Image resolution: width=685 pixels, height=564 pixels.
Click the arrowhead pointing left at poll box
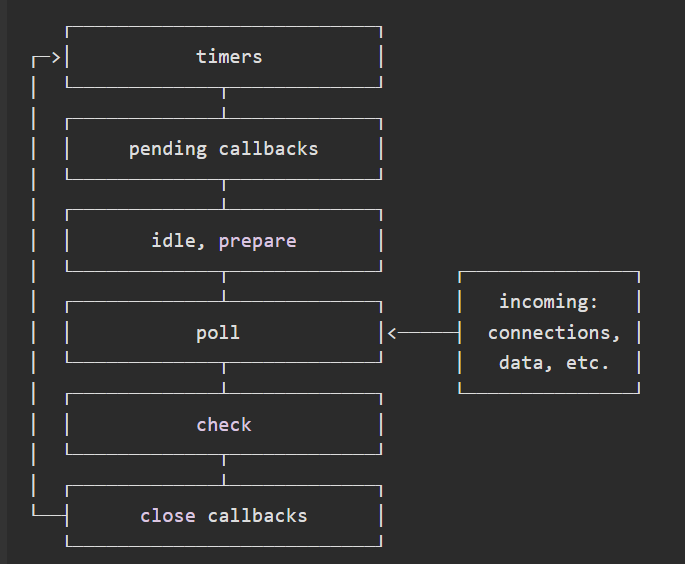[392, 333]
